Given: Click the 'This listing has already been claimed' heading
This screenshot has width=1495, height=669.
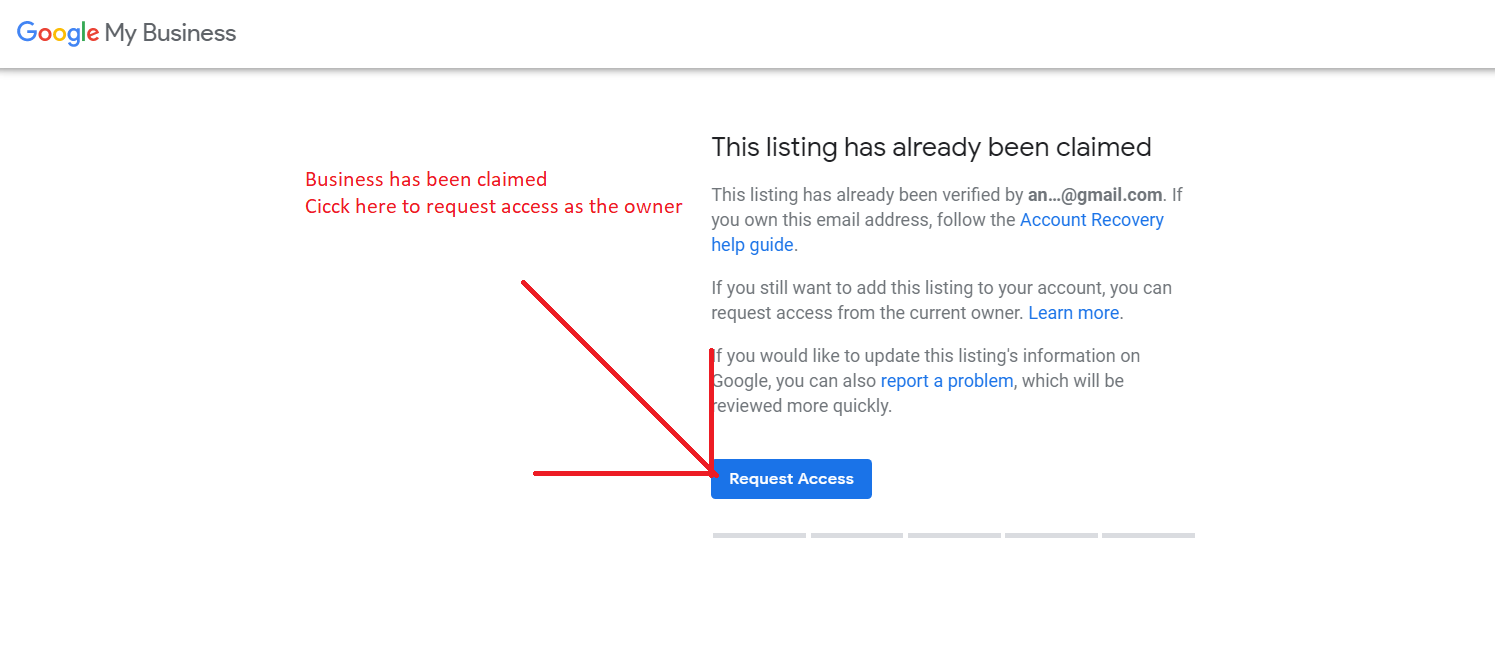Looking at the screenshot, I should (931, 148).
